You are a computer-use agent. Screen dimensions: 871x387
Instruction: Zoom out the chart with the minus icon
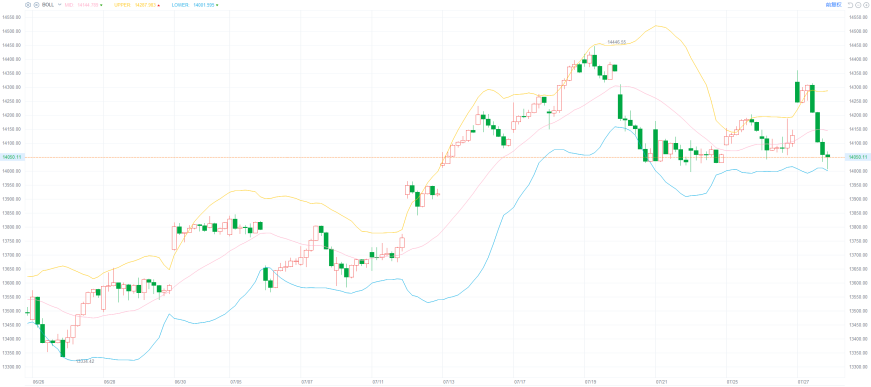tap(858, 5)
